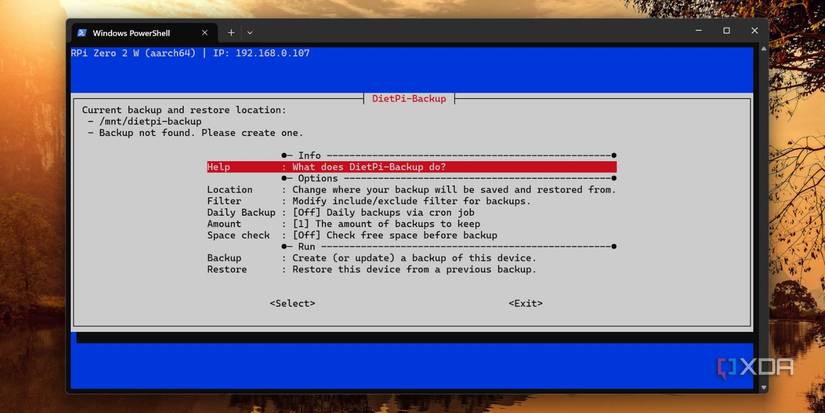Screen dimensions: 825x413
Task: Toggle the Daily Backup option
Action: click(340, 213)
